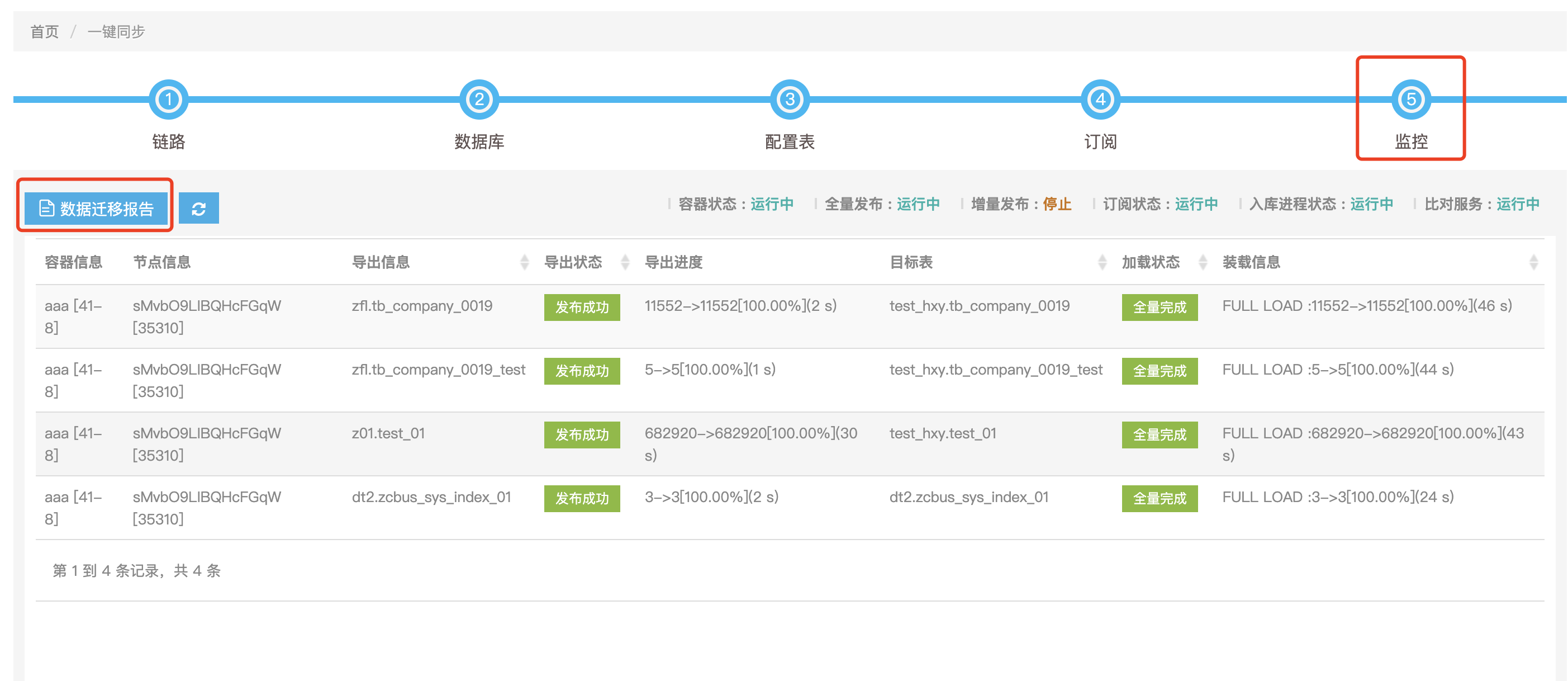The width and height of the screenshot is (1568, 681).
Task: Click 一键同步 breadcrumb item
Action: coord(116,32)
